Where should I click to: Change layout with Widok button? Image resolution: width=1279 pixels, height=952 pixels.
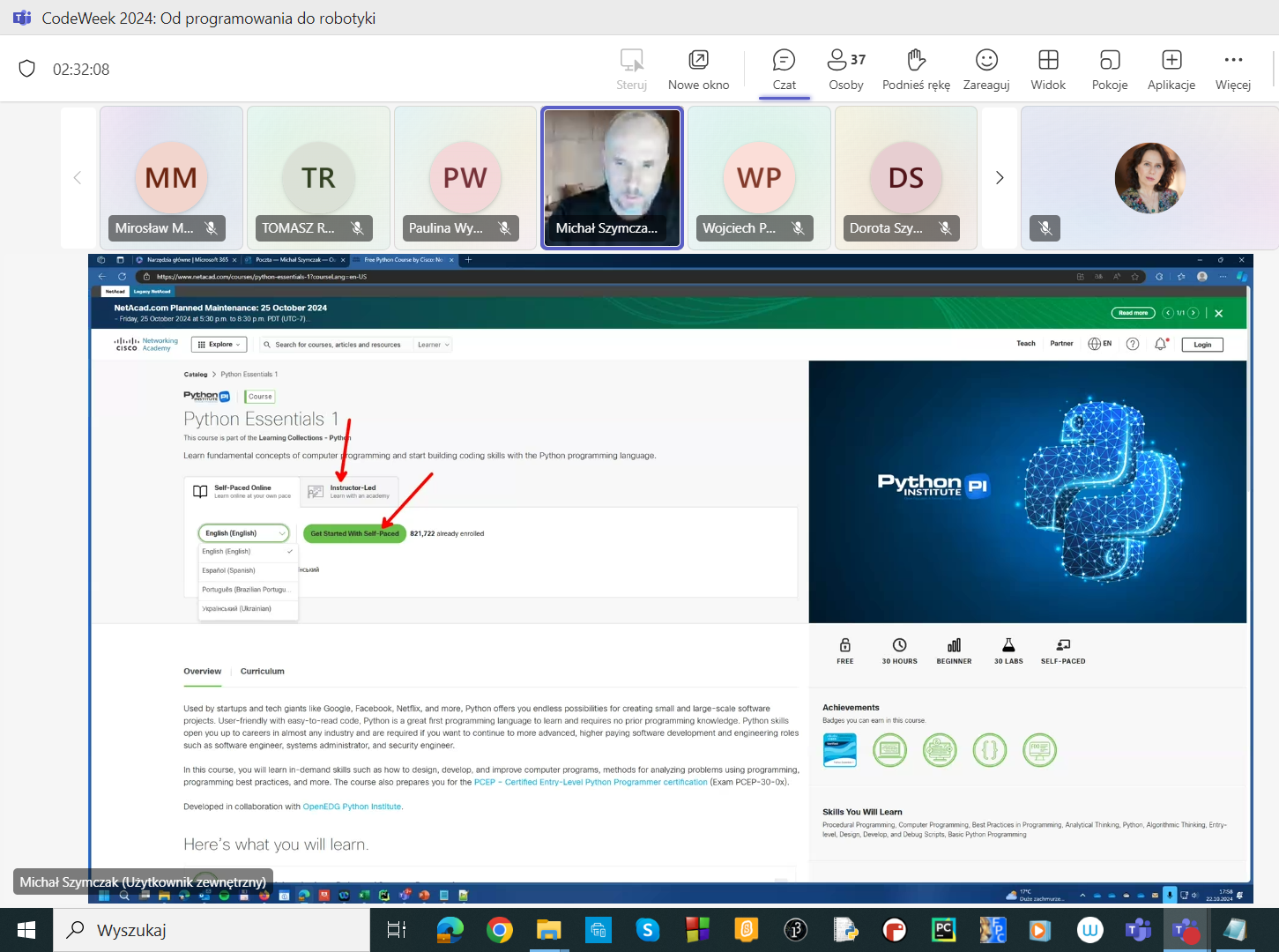[1048, 70]
